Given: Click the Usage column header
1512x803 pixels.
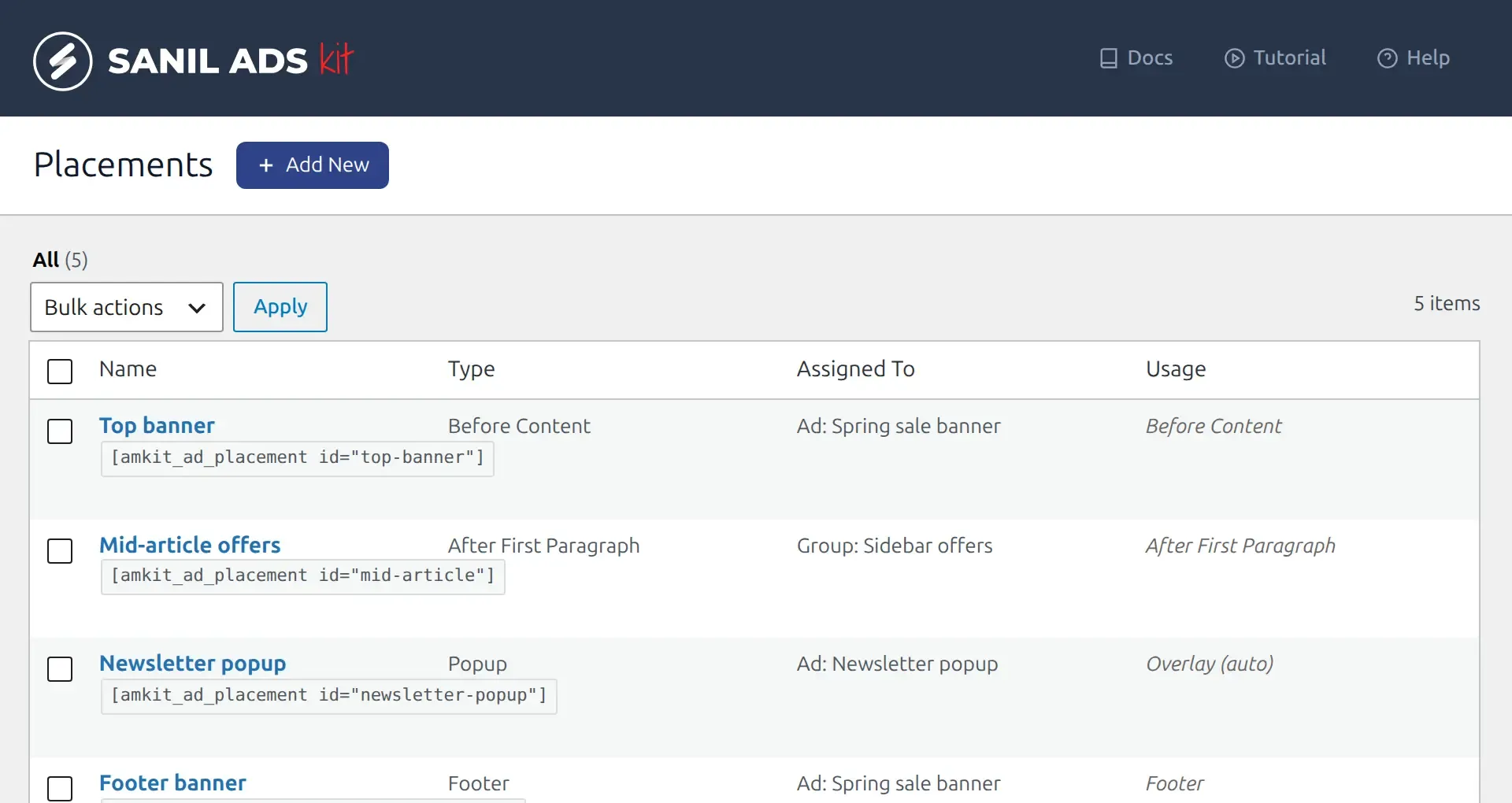Looking at the screenshot, I should click(1176, 369).
